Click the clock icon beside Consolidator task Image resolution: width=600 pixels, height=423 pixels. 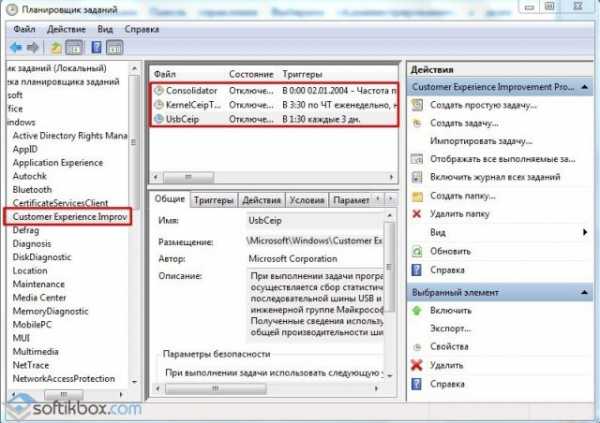[x=159, y=91]
